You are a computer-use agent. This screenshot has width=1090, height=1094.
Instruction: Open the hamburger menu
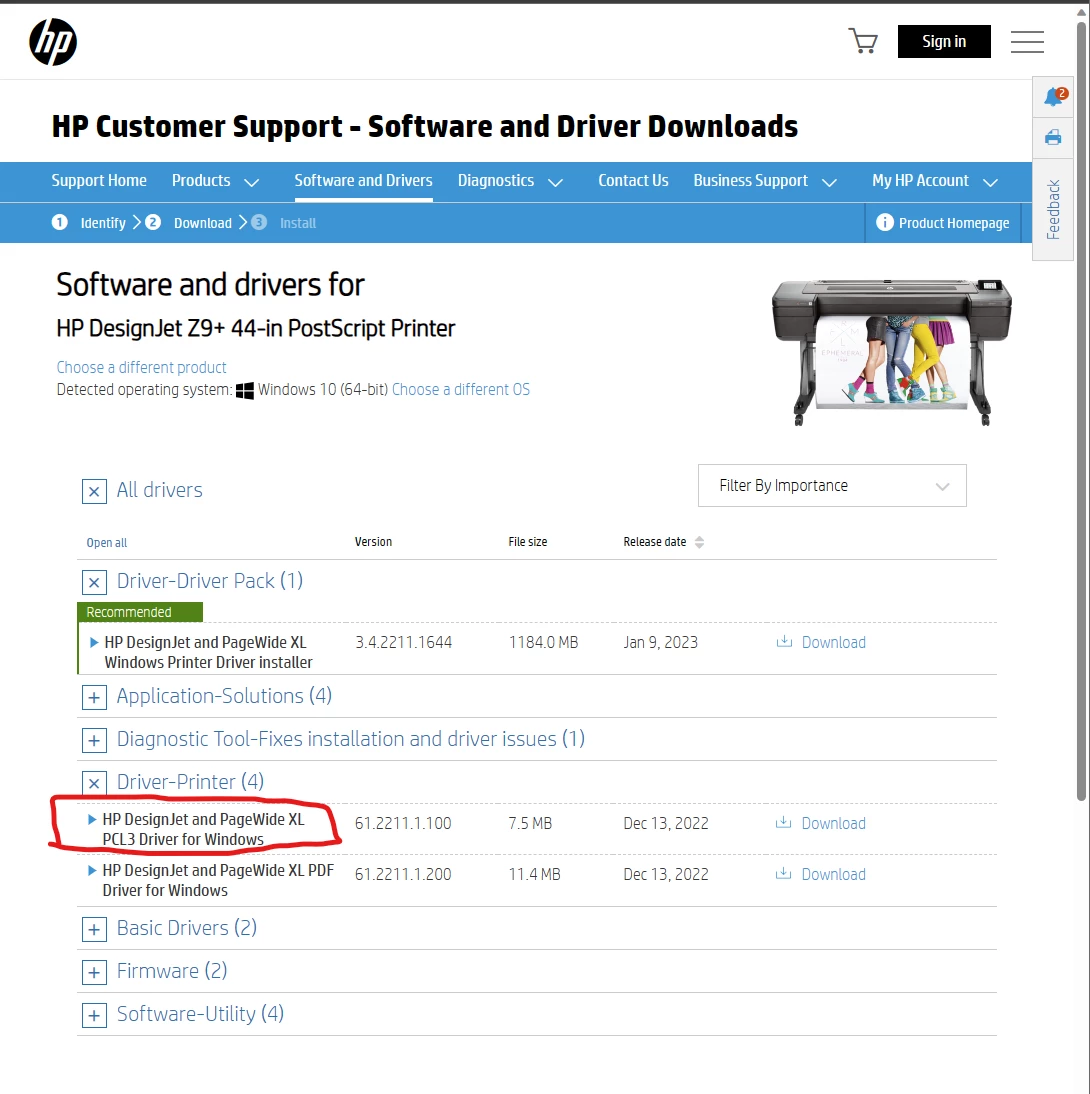[x=1027, y=42]
